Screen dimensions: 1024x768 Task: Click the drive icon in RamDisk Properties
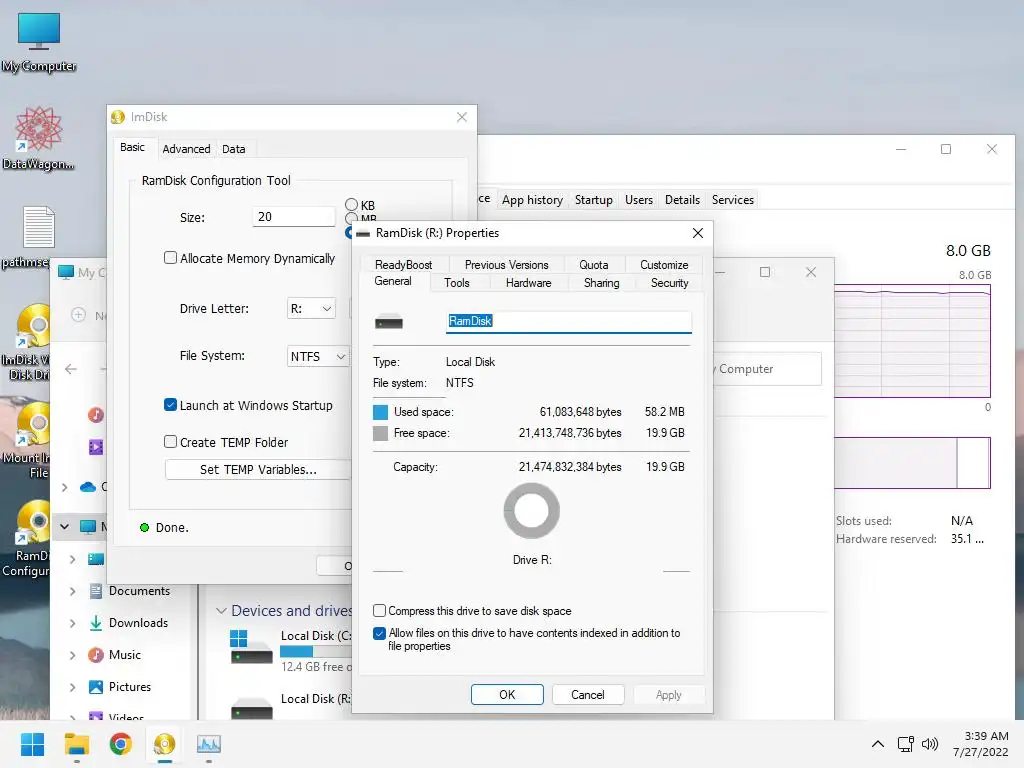click(x=389, y=321)
